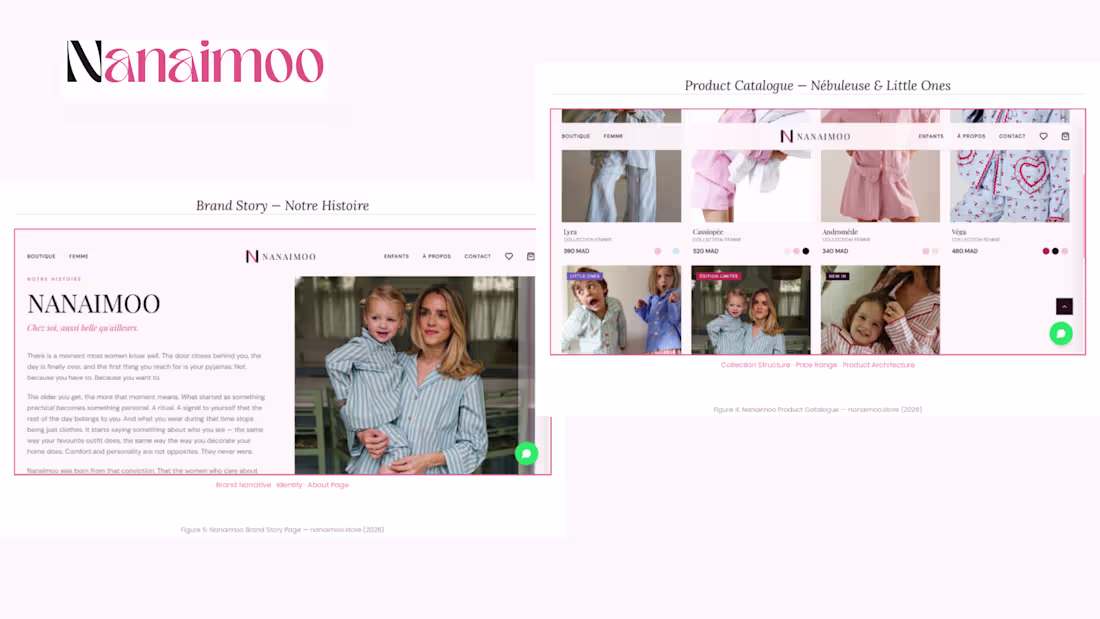The width and height of the screenshot is (1100, 619).
Task: Open the Andromède product photo
Action: pyautogui.click(x=880, y=185)
